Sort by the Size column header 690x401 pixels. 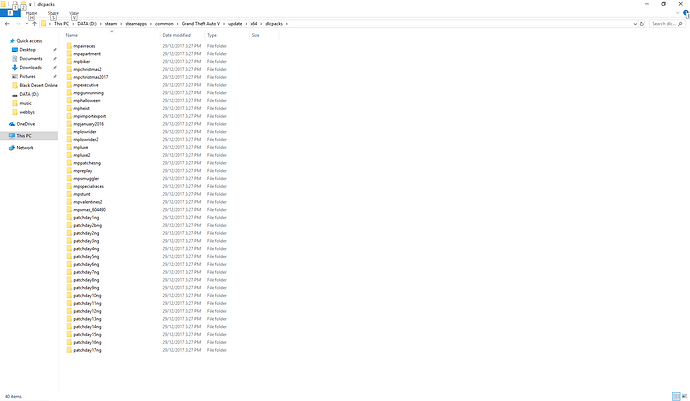click(256, 35)
